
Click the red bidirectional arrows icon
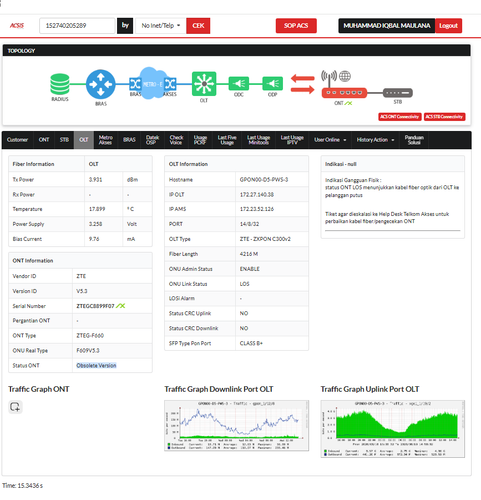point(302,84)
